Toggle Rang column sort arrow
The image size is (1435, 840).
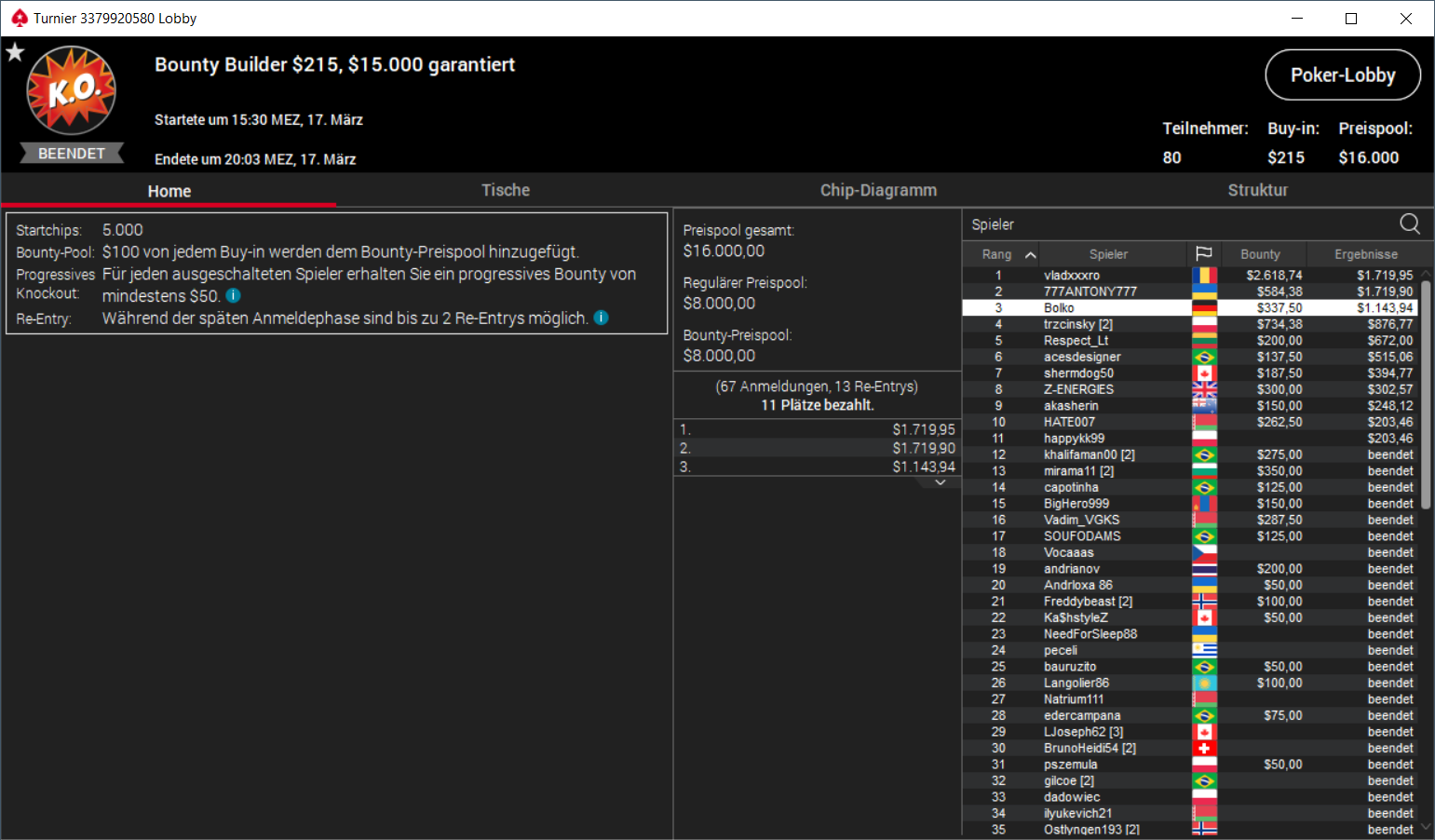click(x=1030, y=254)
